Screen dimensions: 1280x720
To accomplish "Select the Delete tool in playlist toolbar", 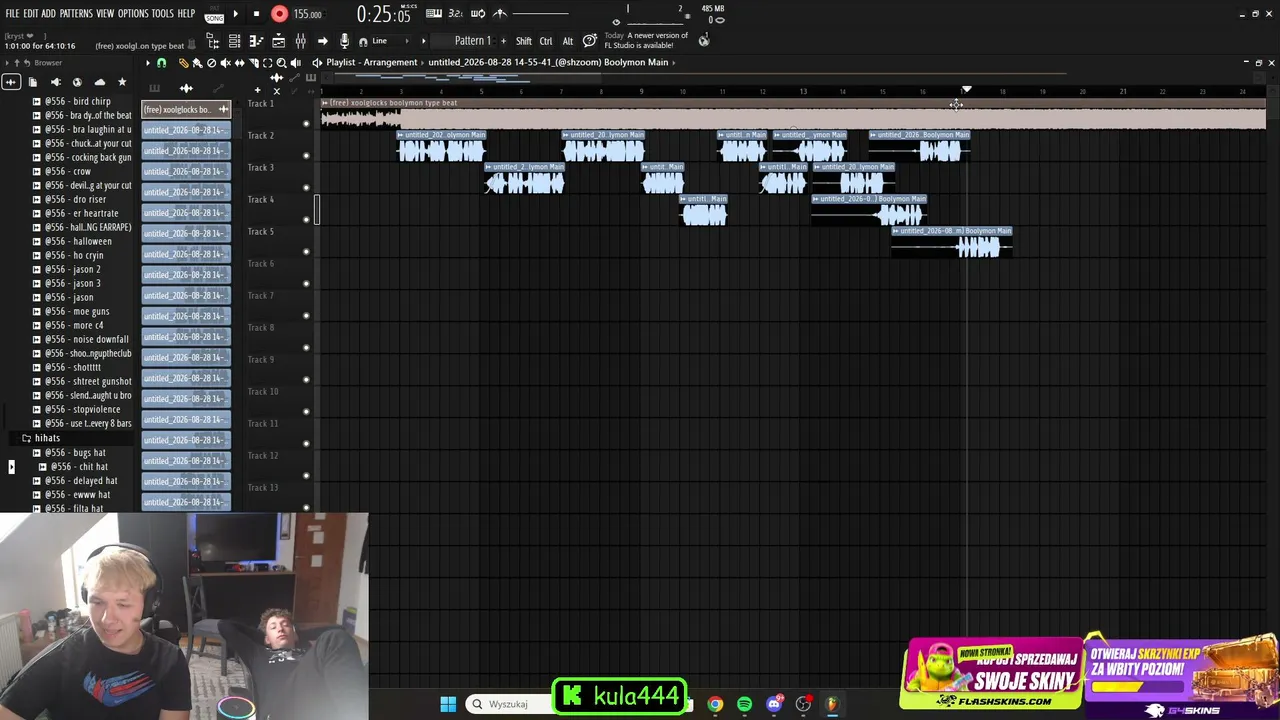I will pyautogui.click(x=211, y=63).
